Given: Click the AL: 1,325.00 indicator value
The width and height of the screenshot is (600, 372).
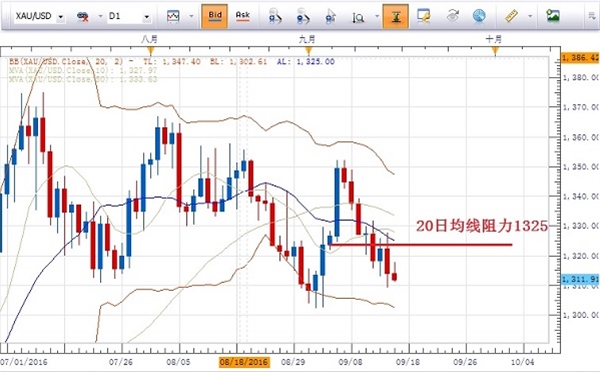Looking at the screenshot, I should click(x=305, y=62).
